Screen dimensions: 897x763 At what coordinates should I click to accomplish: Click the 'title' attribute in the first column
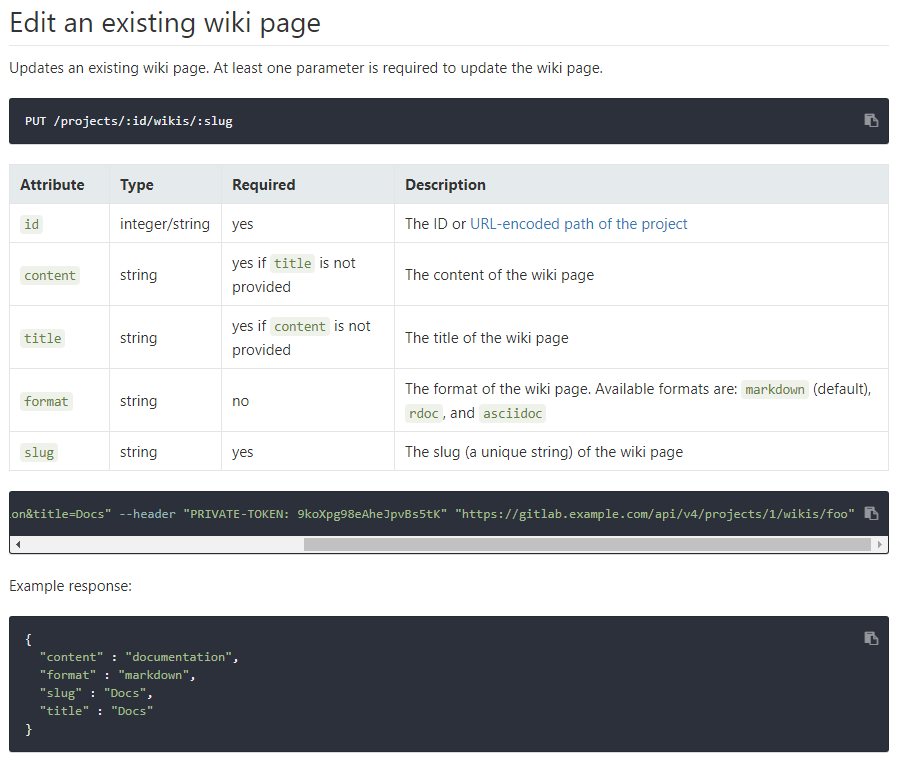43,338
